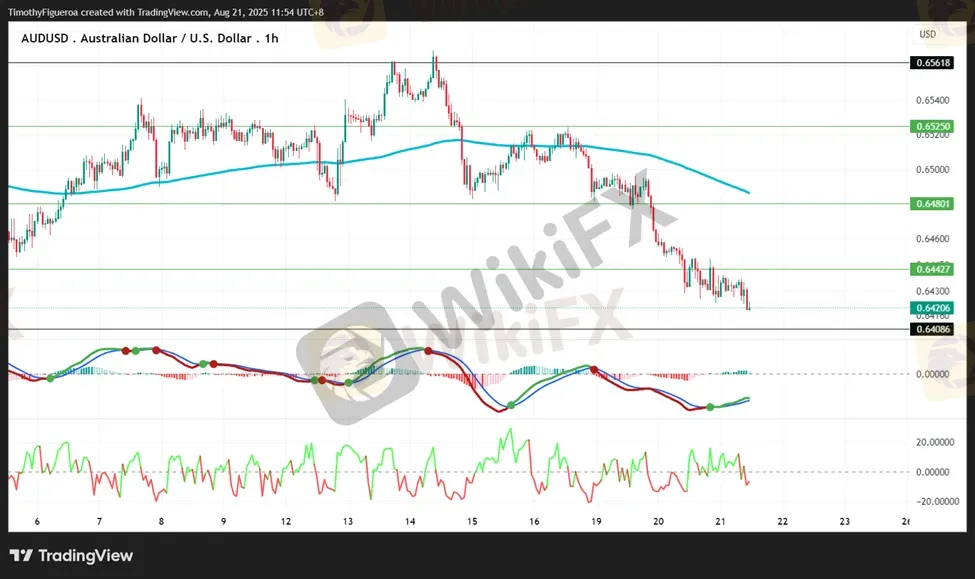Image resolution: width=975 pixels, height=579 pixels.
Task: Click the 0.64206 current price label
Action: point(932,308)
